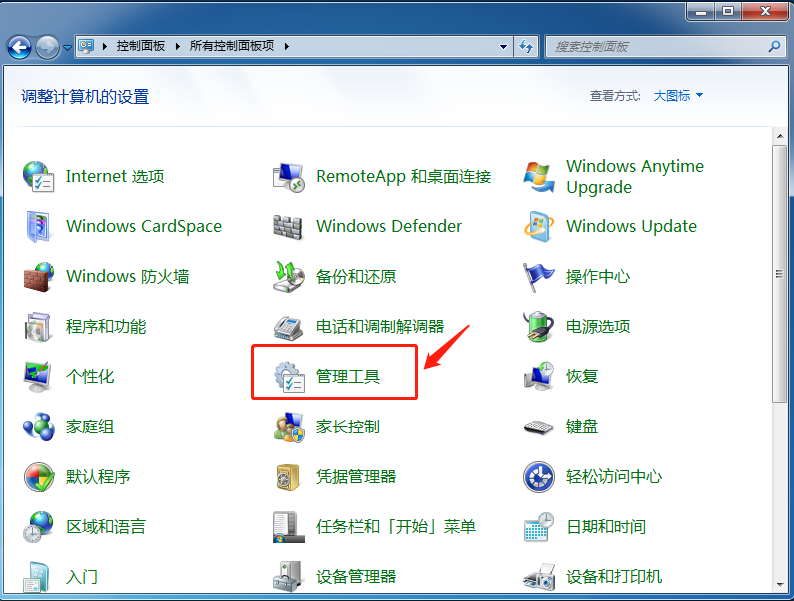Viewport: 794px width, 601px height.
Task: Click into the 搜索控制面板 search box
Action: tap(658, 46)
